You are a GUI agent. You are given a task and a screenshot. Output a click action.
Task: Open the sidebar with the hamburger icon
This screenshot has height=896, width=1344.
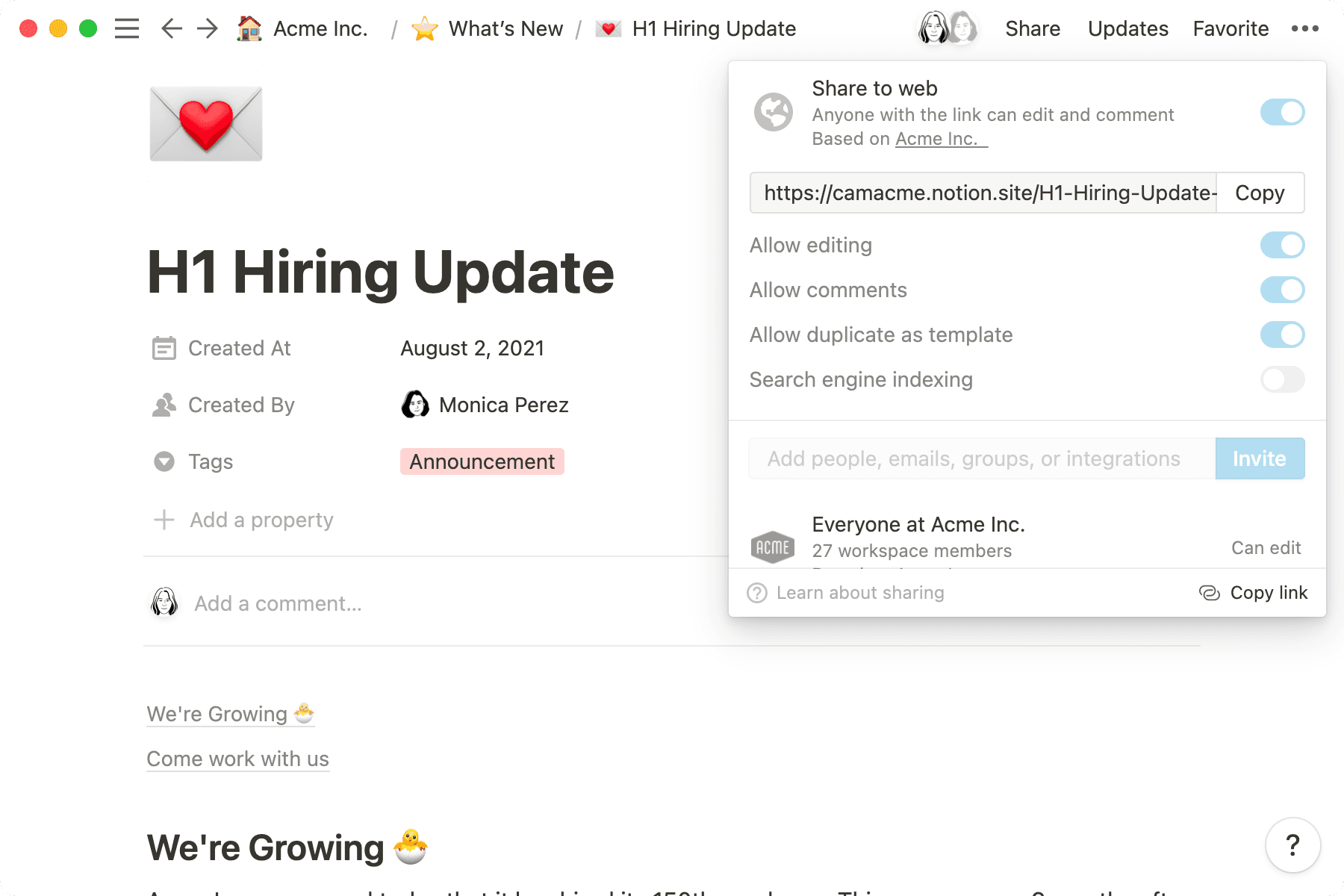[x=126, y=28]
